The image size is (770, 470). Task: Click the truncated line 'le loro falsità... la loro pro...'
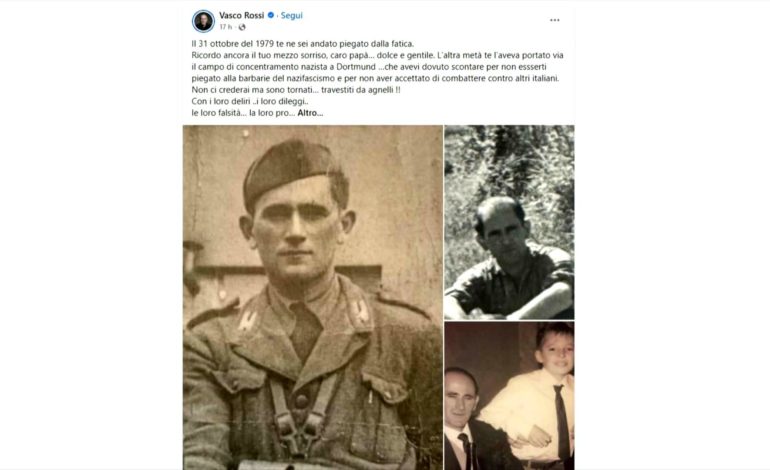[244, 113]
